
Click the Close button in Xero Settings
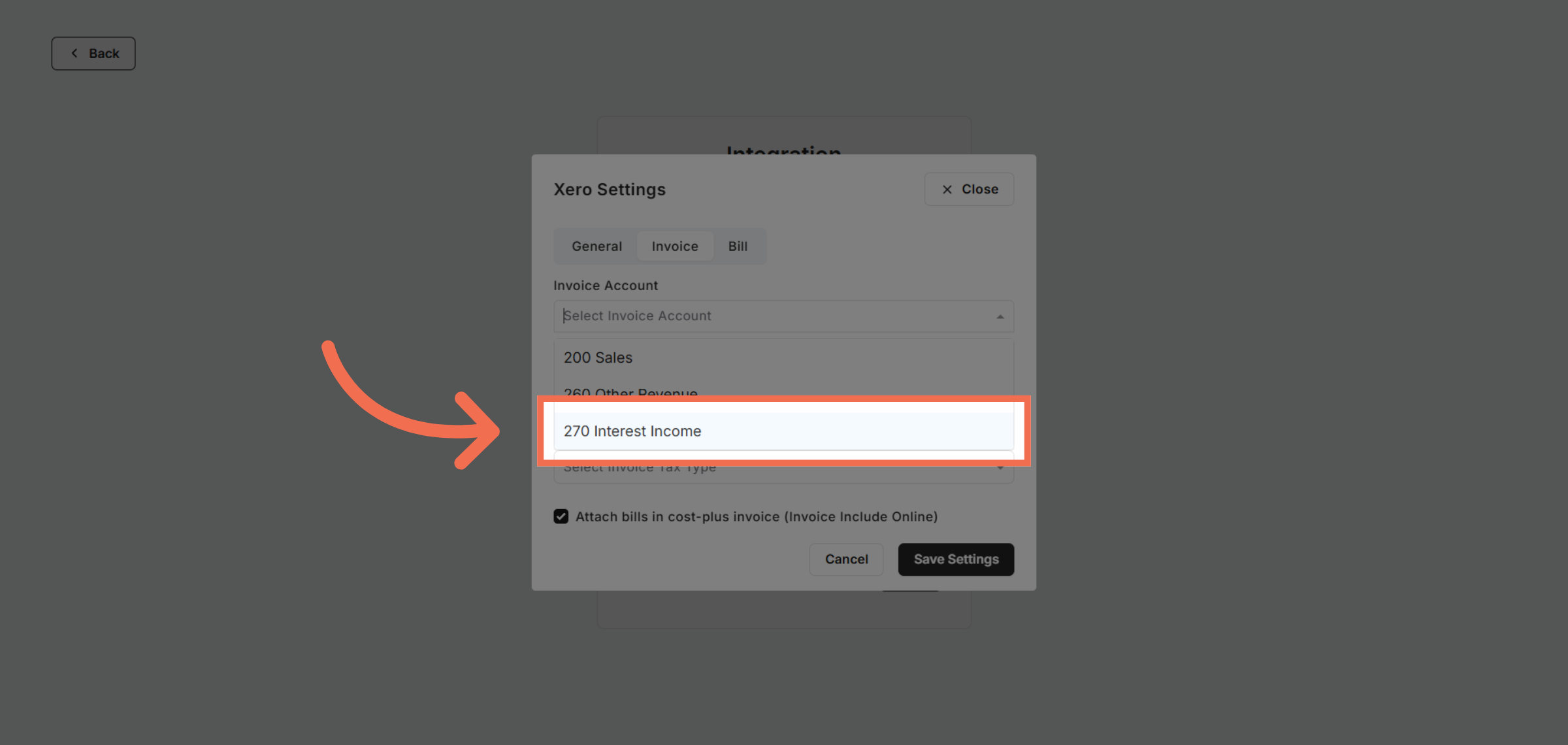[969, 189]
